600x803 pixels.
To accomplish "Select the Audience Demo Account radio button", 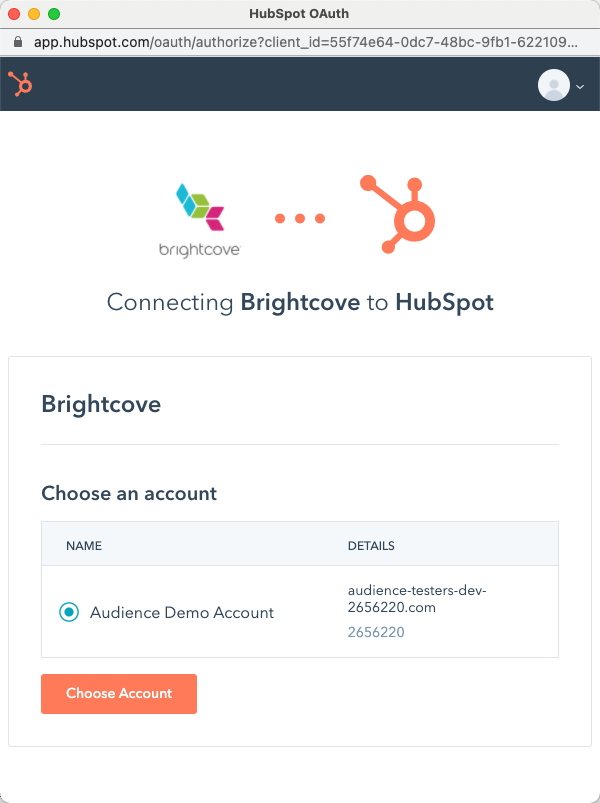I will coord(69,611).
